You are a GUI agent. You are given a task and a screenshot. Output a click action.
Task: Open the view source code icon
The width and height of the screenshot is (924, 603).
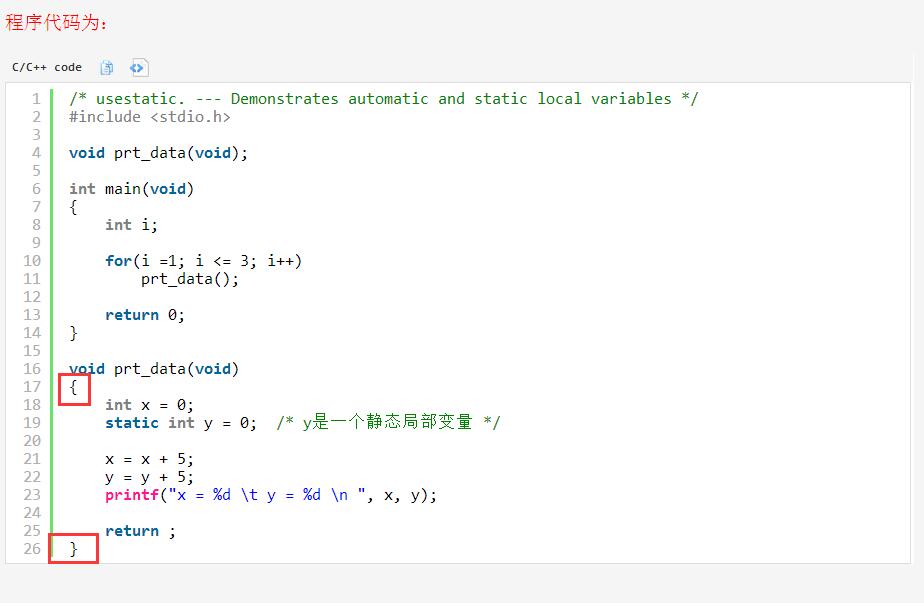[138, 68]
